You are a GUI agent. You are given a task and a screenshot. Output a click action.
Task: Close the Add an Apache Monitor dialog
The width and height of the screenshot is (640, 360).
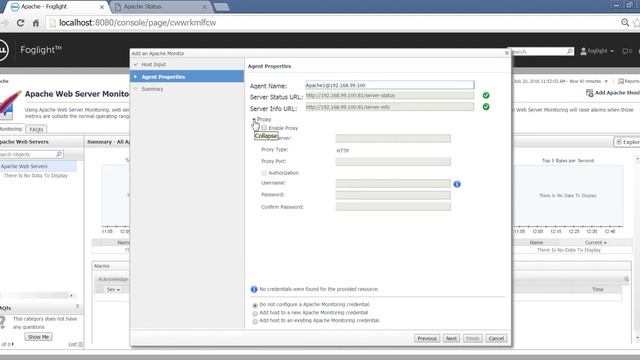point(507,53)
